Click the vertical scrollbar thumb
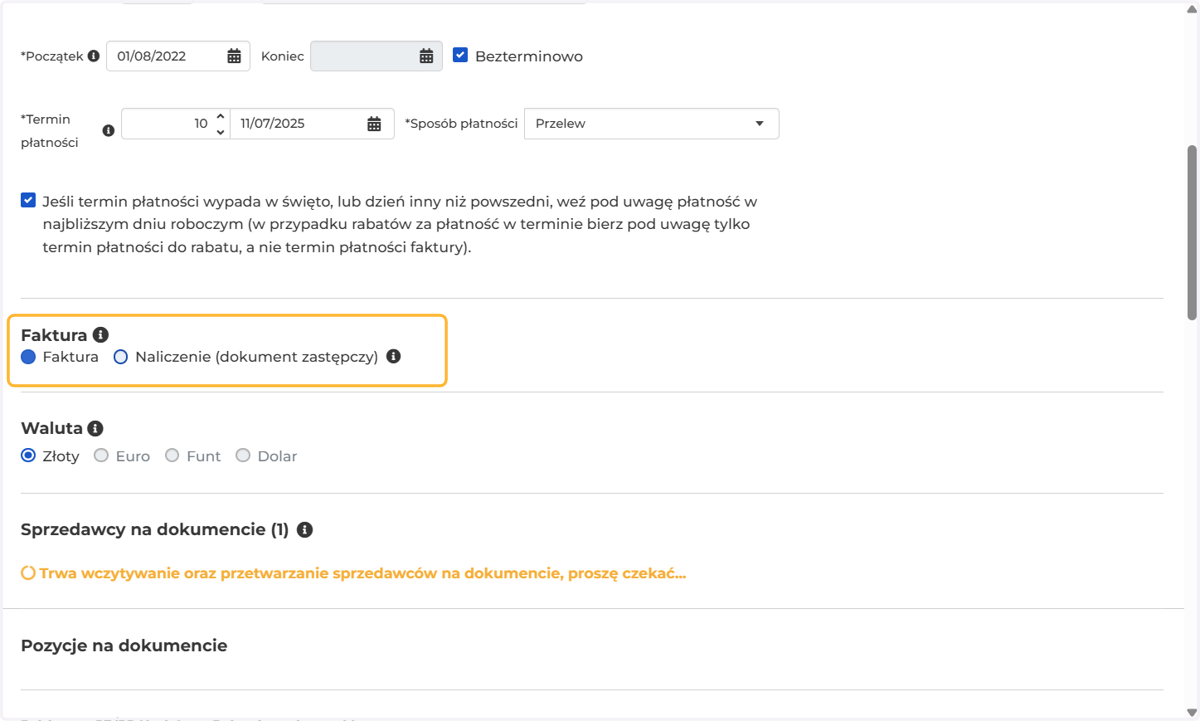Image resolution: width=1200 pixels, height=721 pixels. tap(1191, 233)
